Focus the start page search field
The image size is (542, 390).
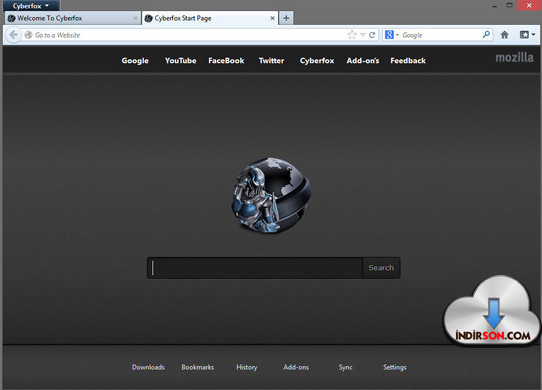(x=256, y=268)
